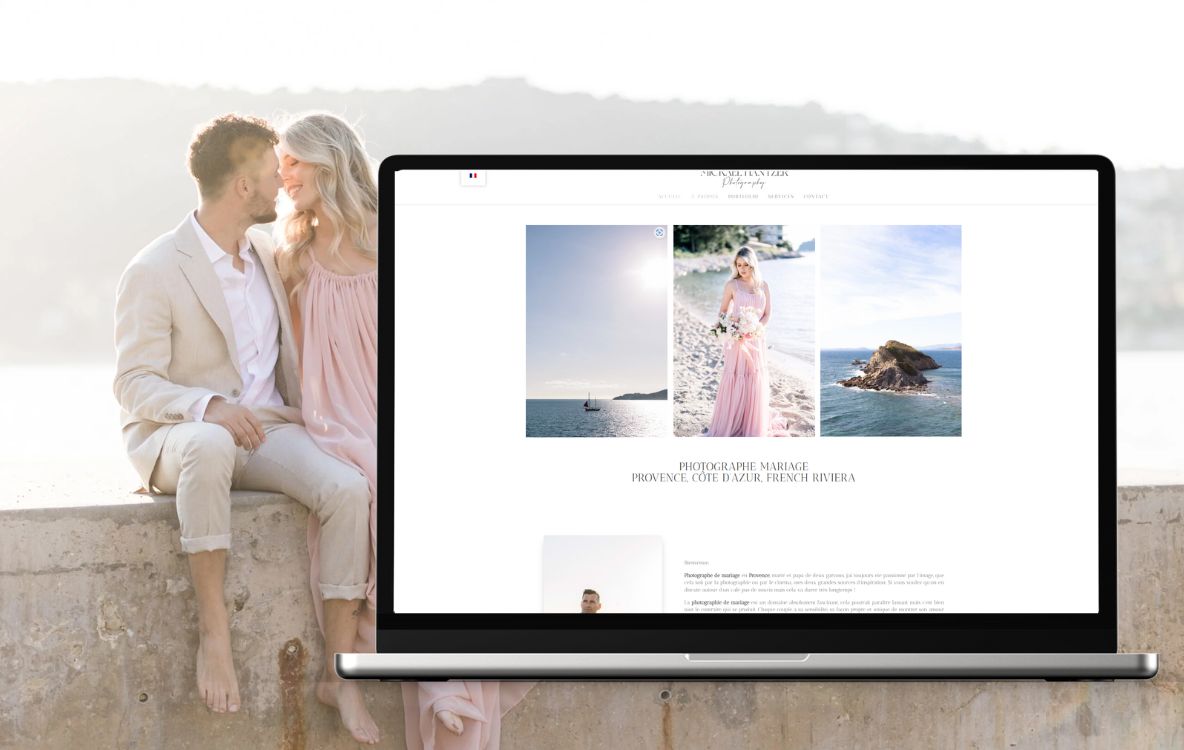The height and width of the screenshot is (750, 1184).
Task: Open the photographer portrait image
Action: (602, 575)
